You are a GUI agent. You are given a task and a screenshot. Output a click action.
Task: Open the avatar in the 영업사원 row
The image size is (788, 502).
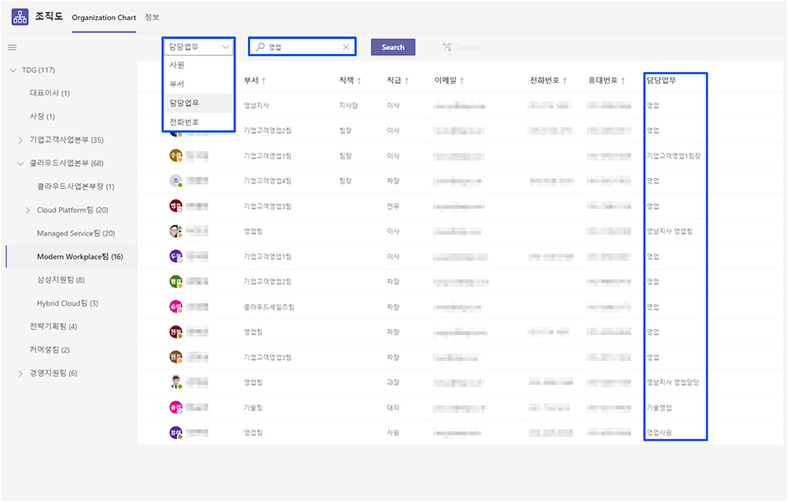(x=175, y=432)
